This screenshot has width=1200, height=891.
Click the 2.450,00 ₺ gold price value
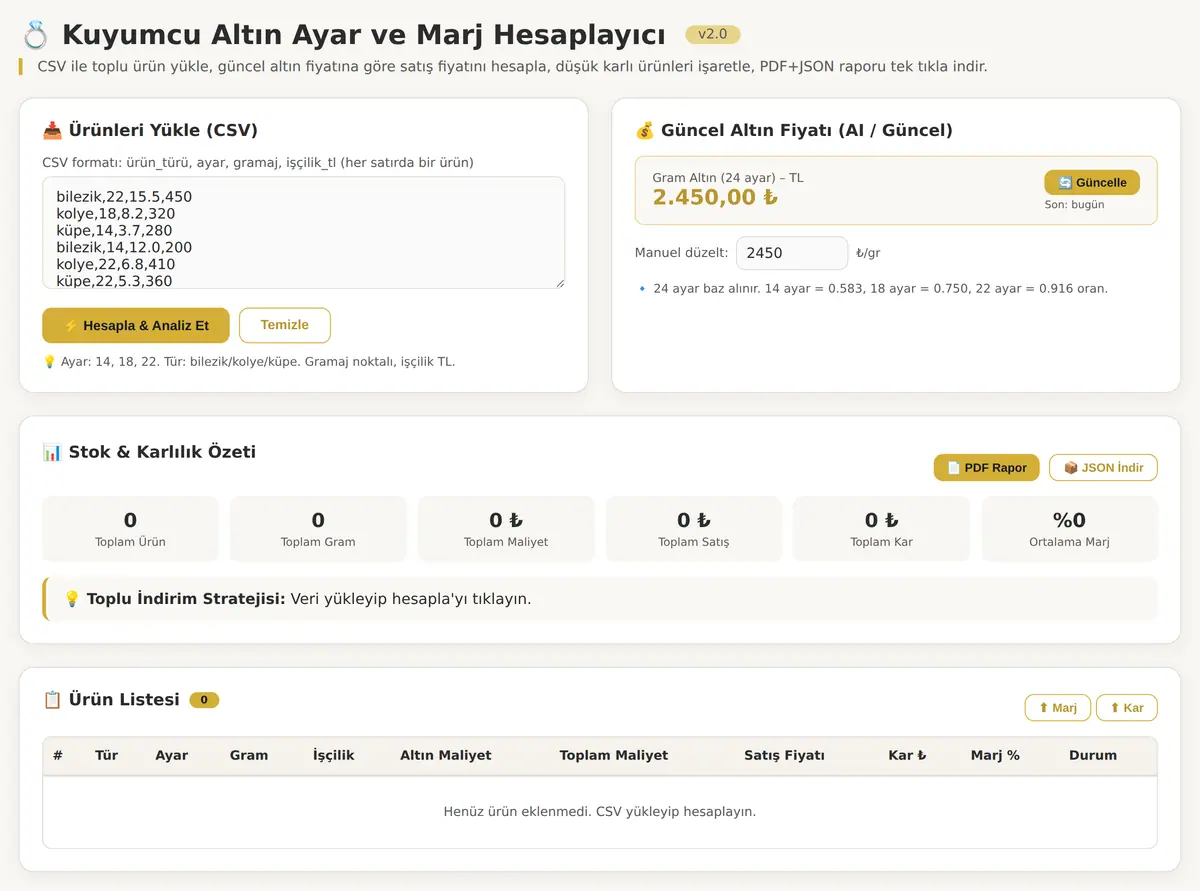[715, 197]
